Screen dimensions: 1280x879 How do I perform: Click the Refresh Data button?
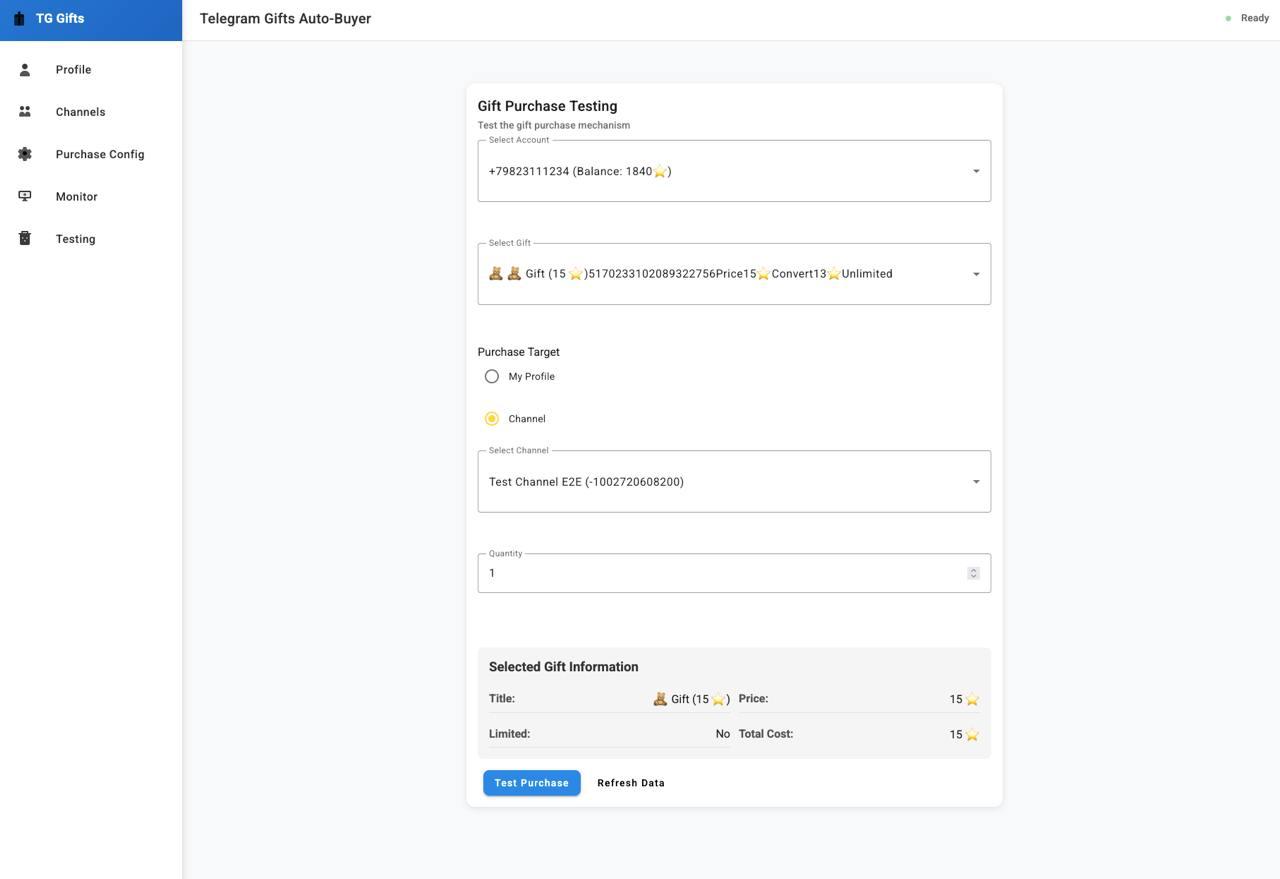[x=631, y=783]
